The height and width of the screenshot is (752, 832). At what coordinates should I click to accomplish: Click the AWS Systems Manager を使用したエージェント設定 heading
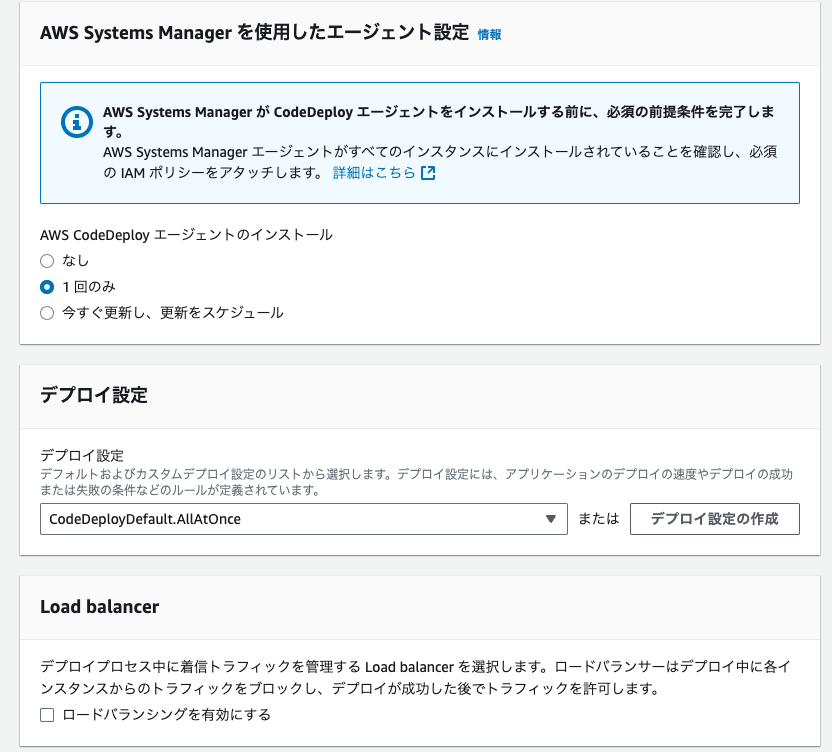[x=255, y=32]
